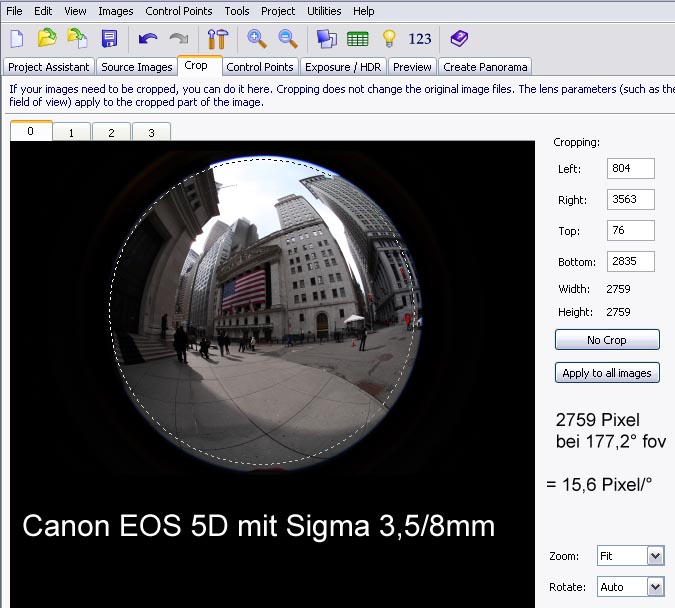The height and width of the screenshot is (608, 675).
Task: Open the Control Points menu
Action: [178, 11]
